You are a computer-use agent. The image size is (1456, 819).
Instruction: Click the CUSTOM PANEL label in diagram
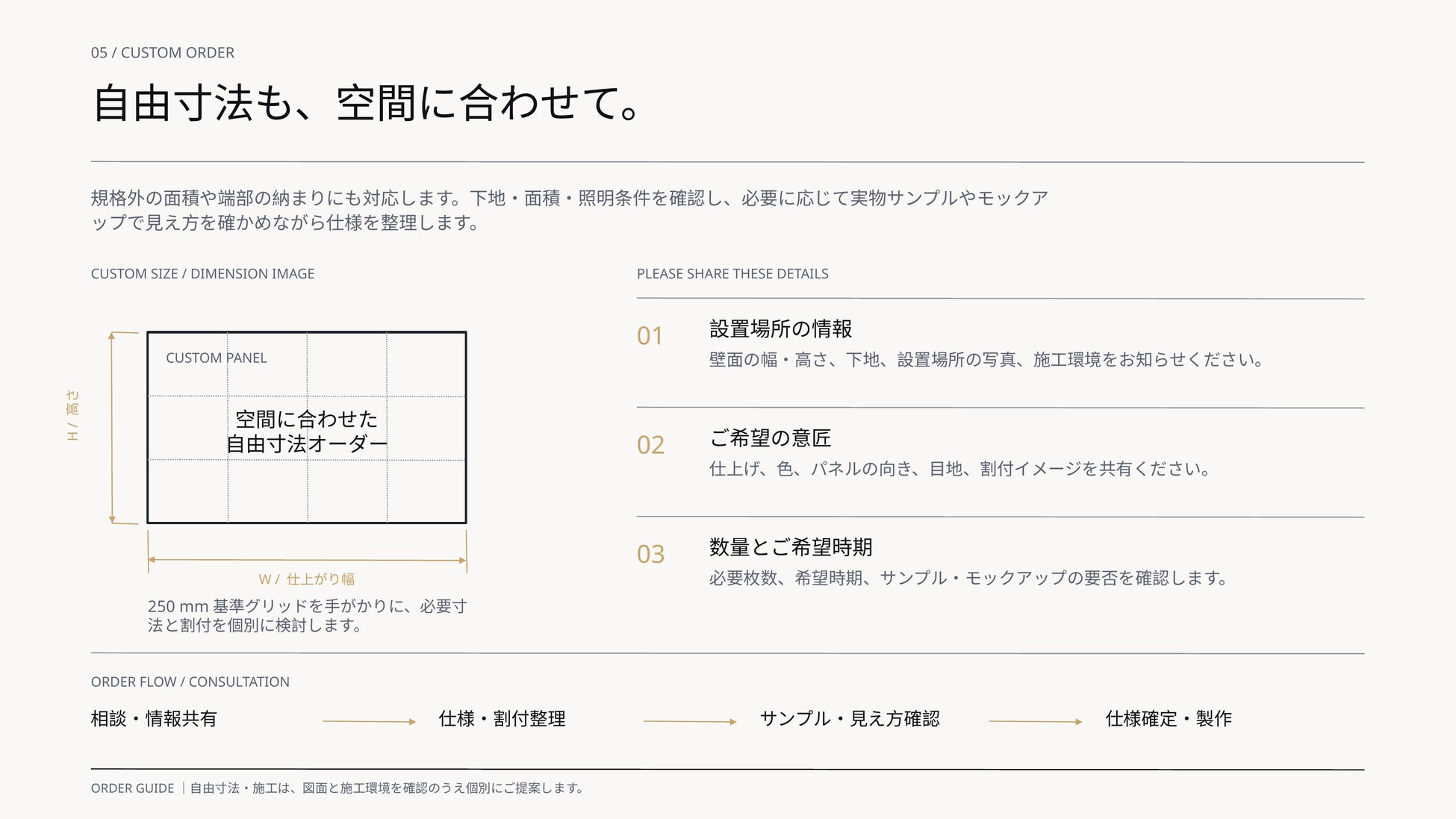pos(217,358)
